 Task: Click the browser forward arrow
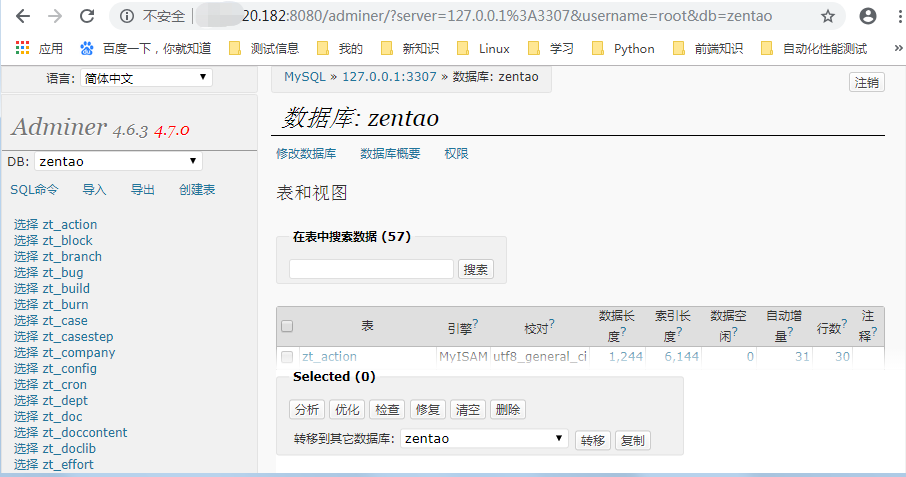(x=55, y=16)
